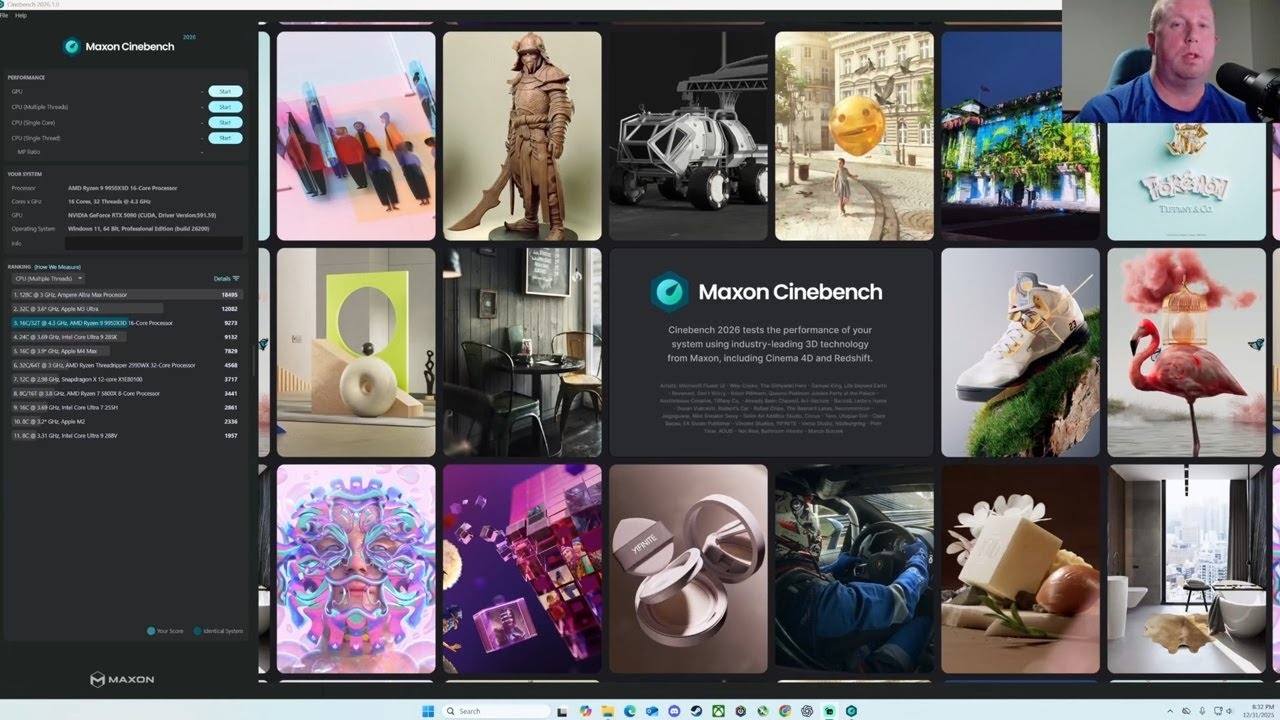The image size is (1280, 720).
Task: Click the Maxon Cinebench info card
Action: (771, 352)
